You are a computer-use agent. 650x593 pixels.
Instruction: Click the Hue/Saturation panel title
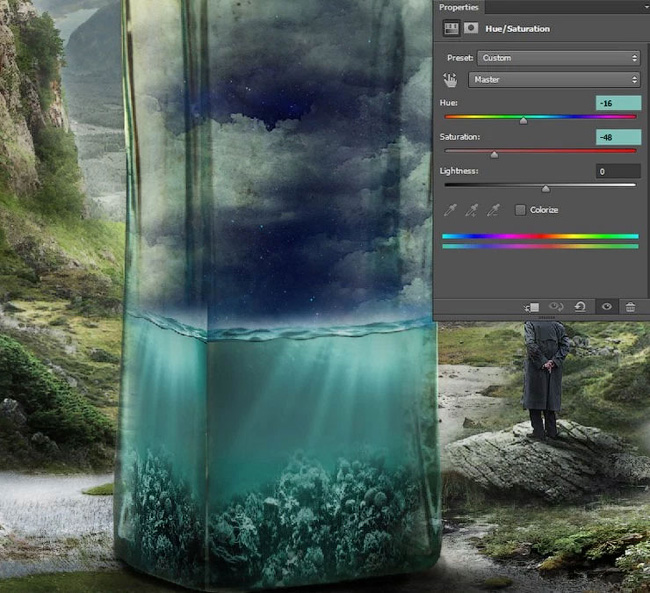[517, 29]
